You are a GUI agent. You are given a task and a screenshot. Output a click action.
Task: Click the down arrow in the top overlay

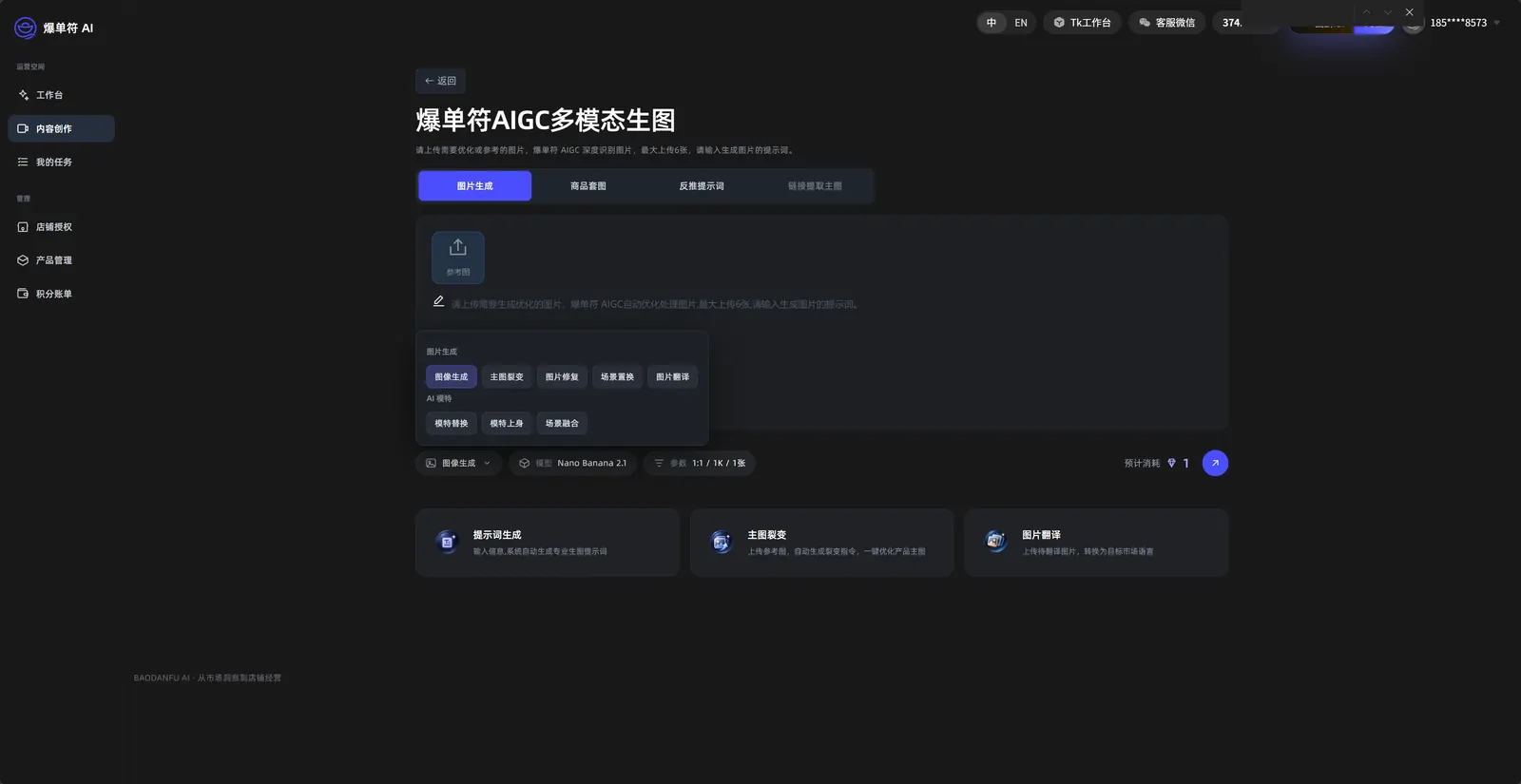coord(1388,12)
